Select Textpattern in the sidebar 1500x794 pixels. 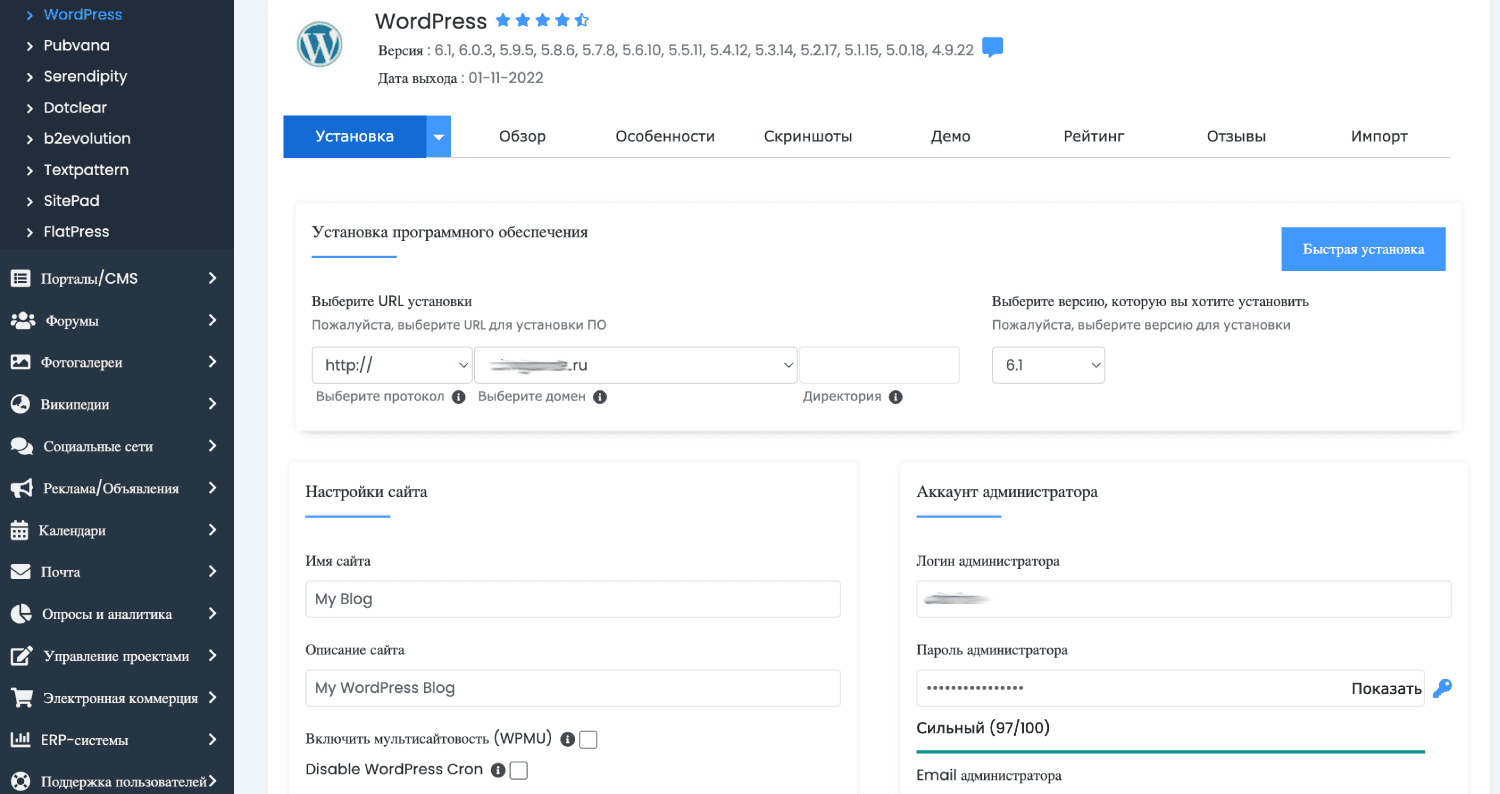click(86, 170)
